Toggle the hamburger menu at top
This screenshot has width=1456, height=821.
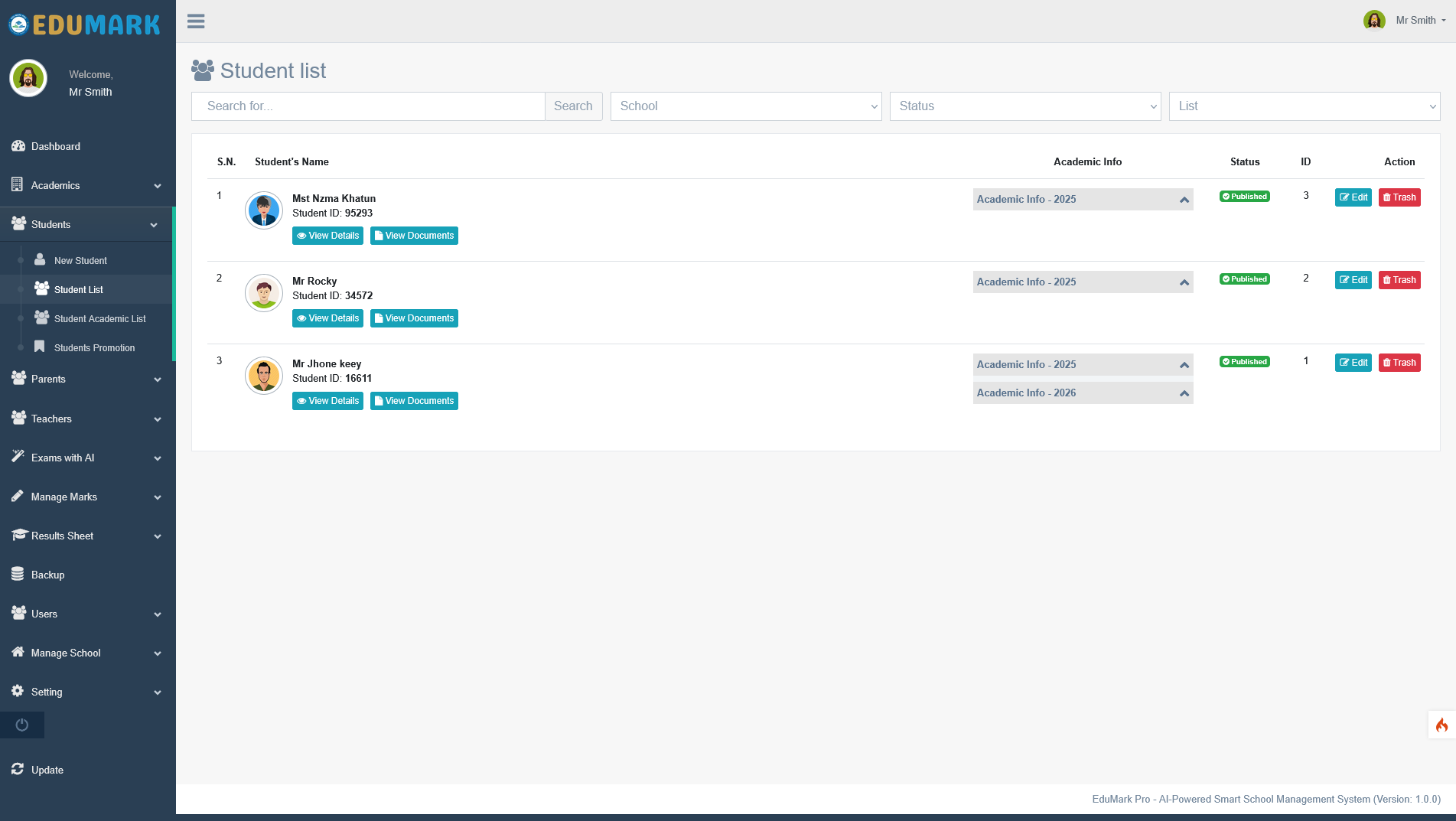(196, 21)
